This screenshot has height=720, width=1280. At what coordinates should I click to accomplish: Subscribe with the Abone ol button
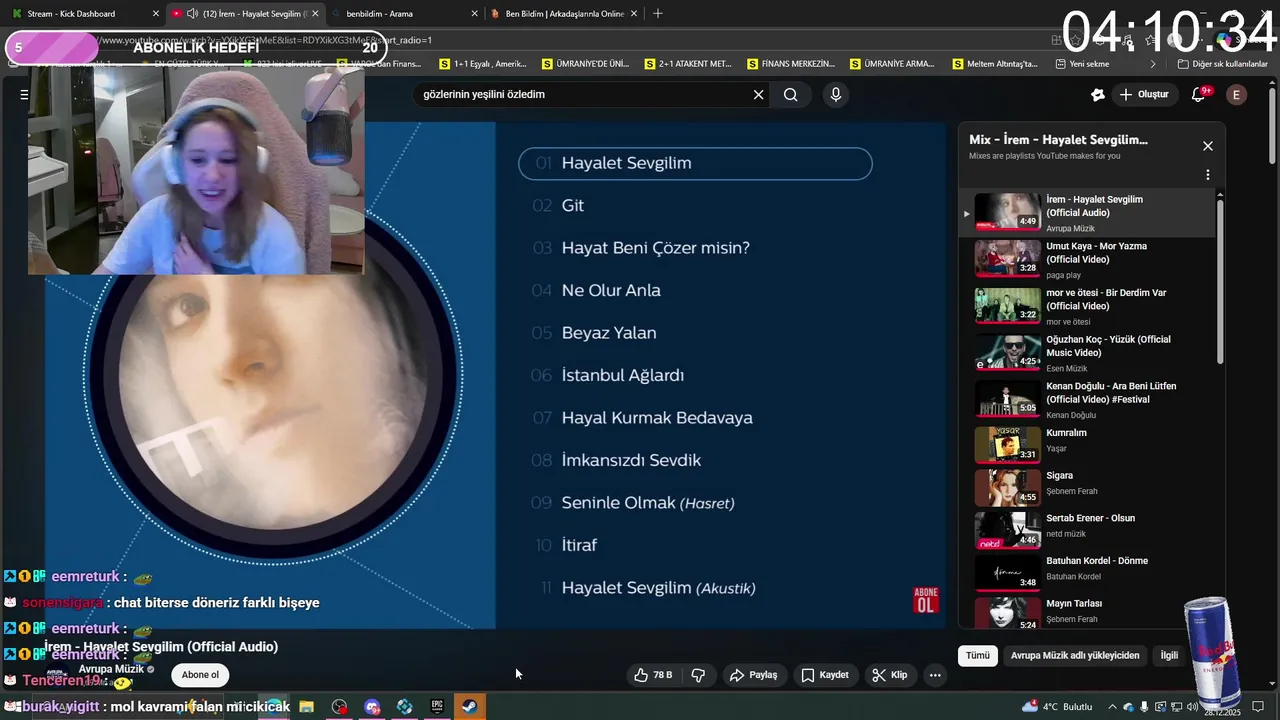[x=200, y=675]
